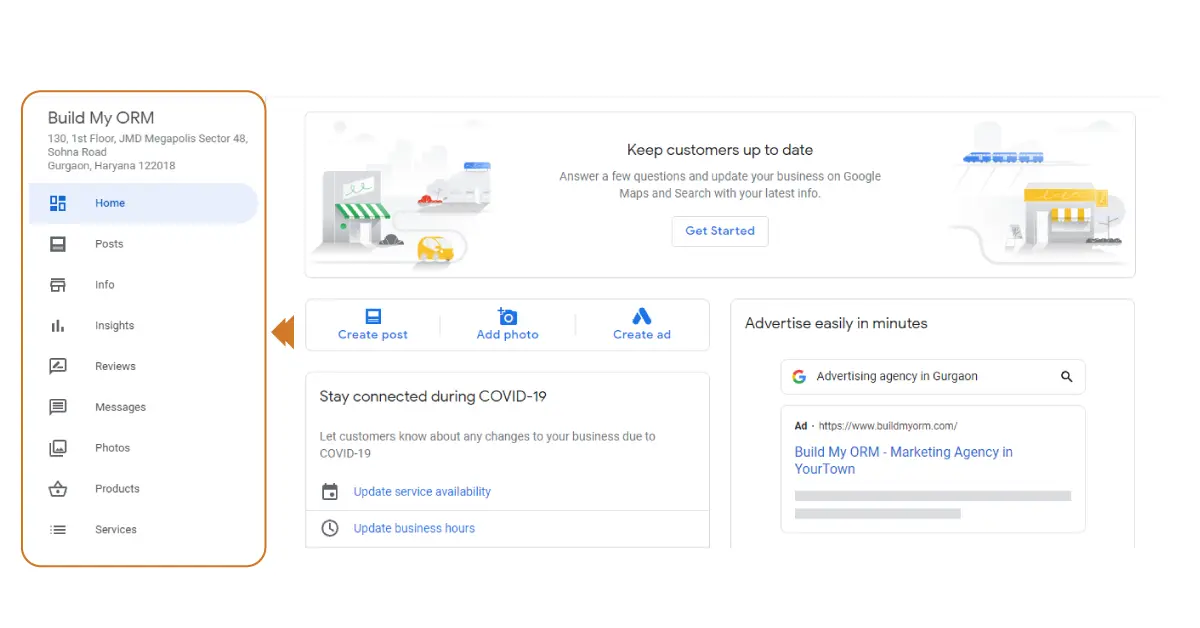Click the Create ad Google Ads icon

pyautogui.click(x=642, y=316)
